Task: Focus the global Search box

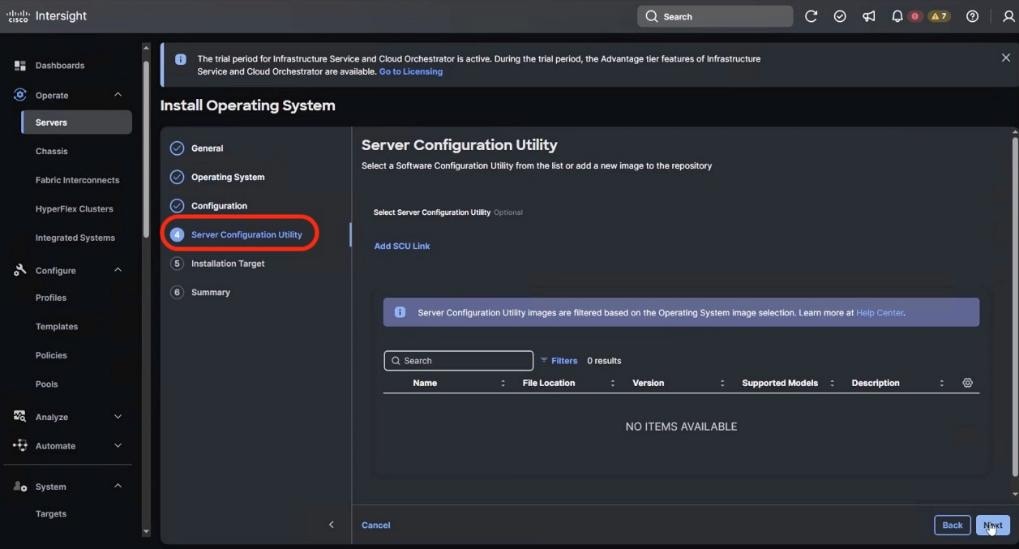Action: 715,16
